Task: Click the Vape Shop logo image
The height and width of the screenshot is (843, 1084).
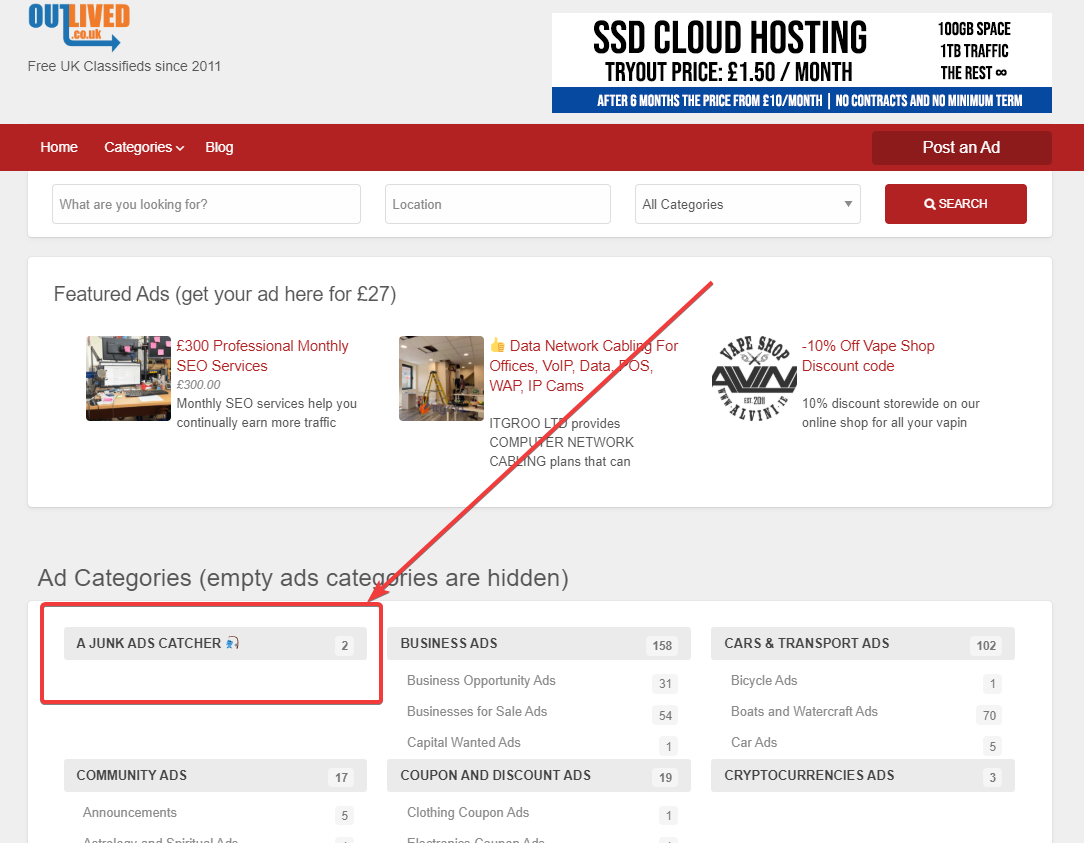Action: click(x=753, y=378)
